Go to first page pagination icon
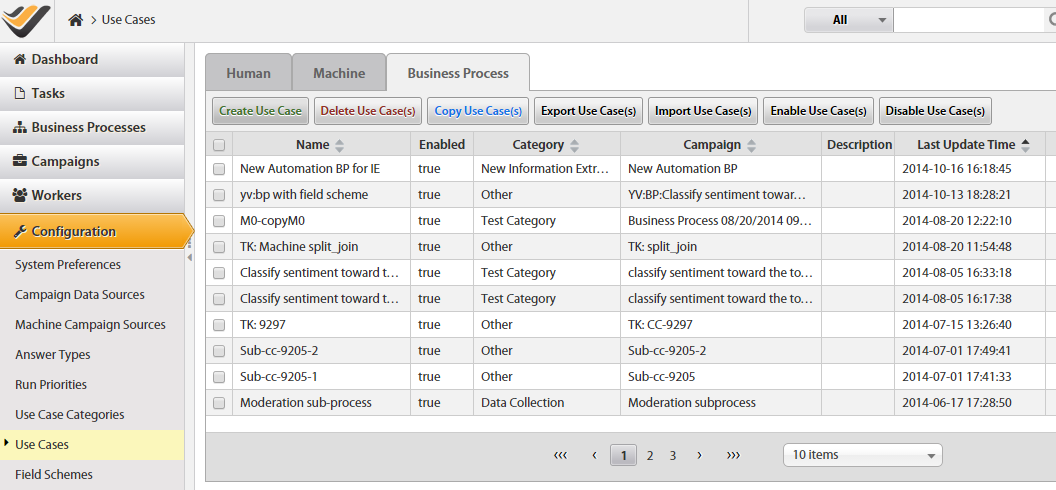The height and width of the screenshot is (490, 1056). tap(560, 456)
